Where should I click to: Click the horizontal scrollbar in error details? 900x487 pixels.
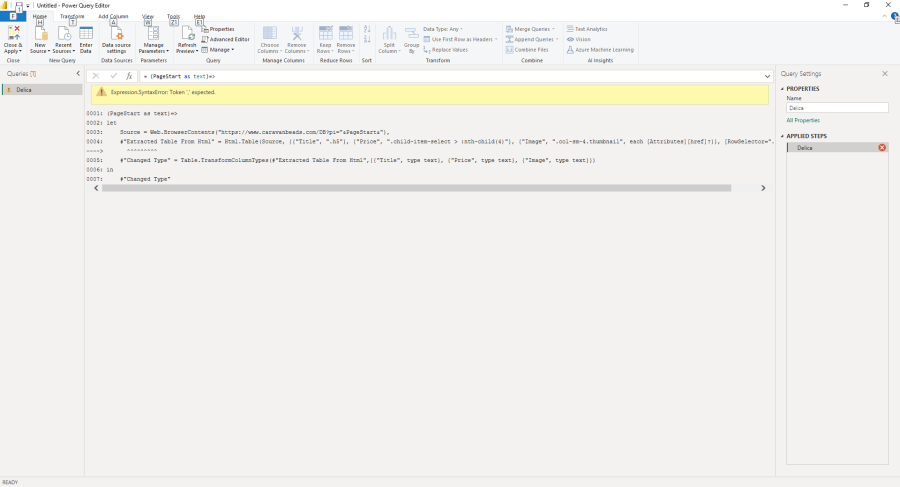coord(416,188)
